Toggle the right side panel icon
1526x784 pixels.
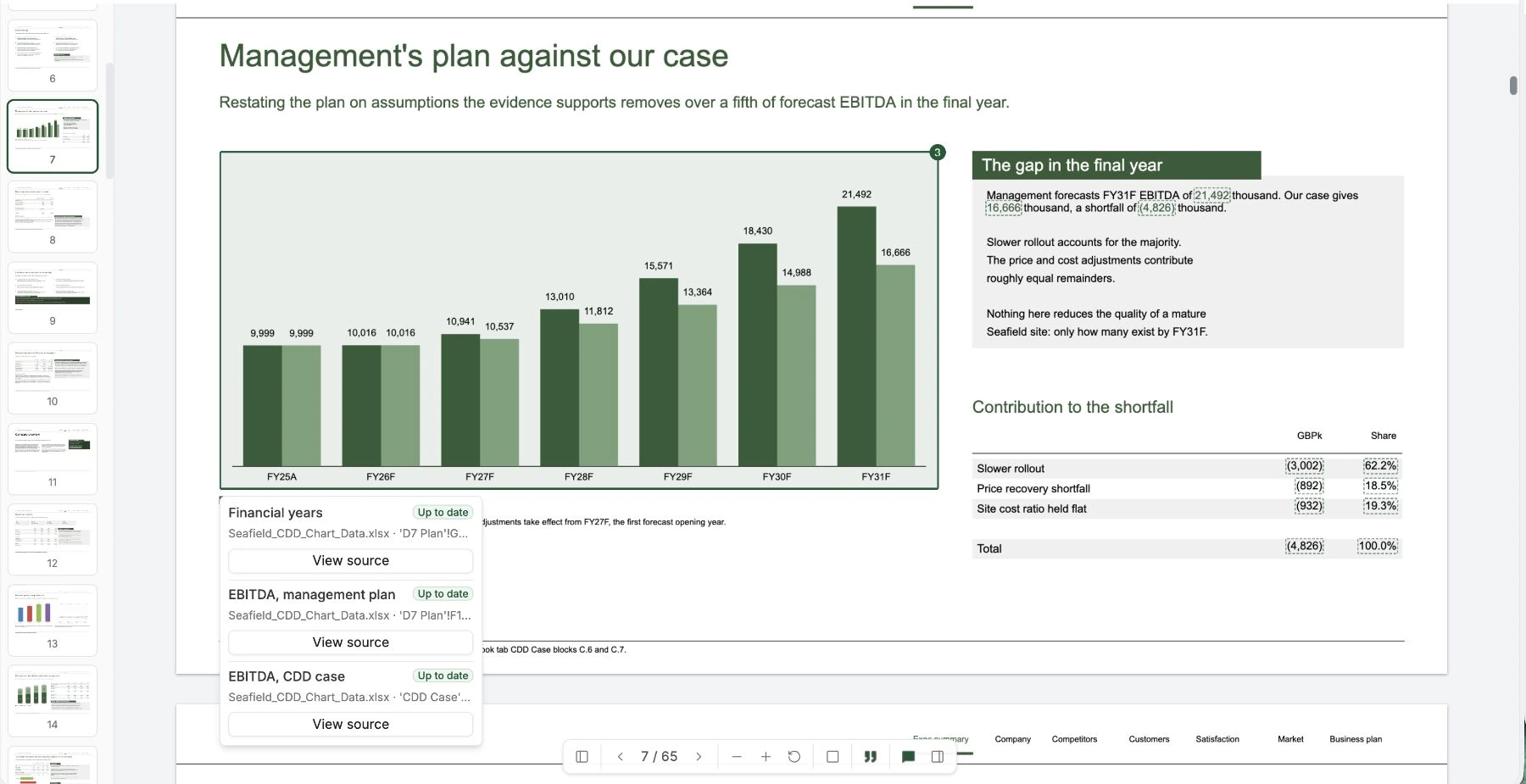(938, 756)
